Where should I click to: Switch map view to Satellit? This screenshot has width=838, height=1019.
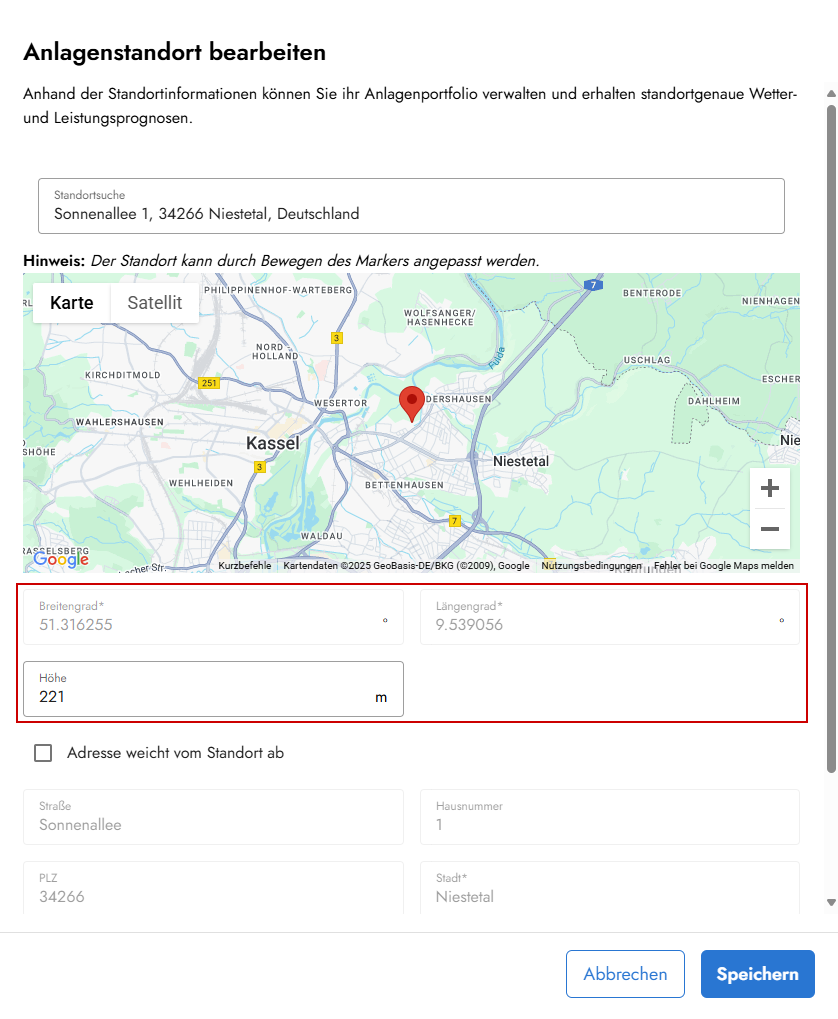click(154, 302)
